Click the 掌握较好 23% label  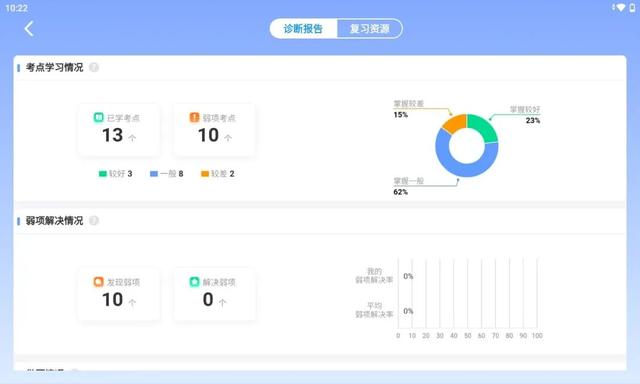(525, 115)
